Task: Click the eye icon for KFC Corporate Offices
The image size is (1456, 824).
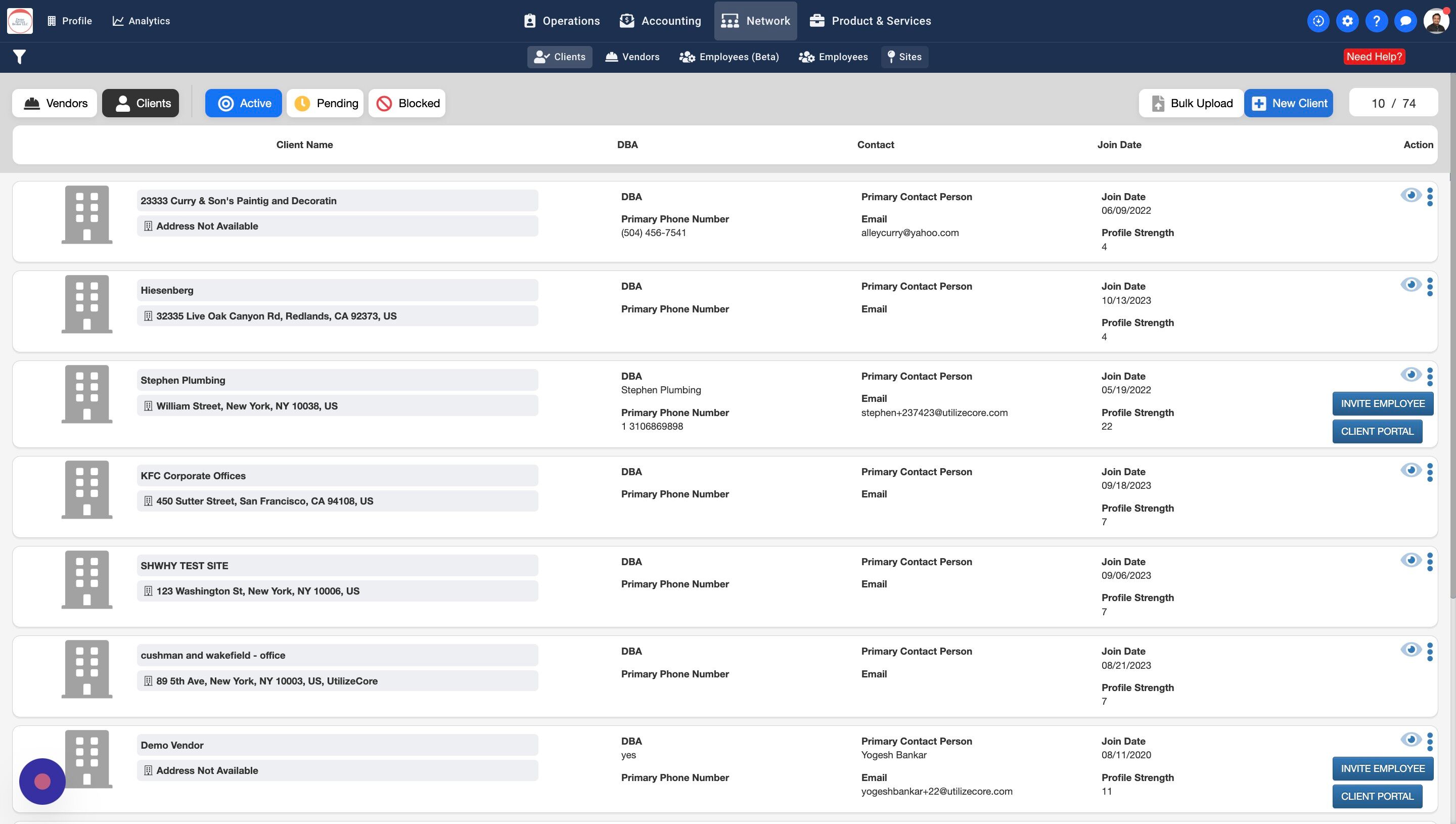Action: coord(1410,470)
